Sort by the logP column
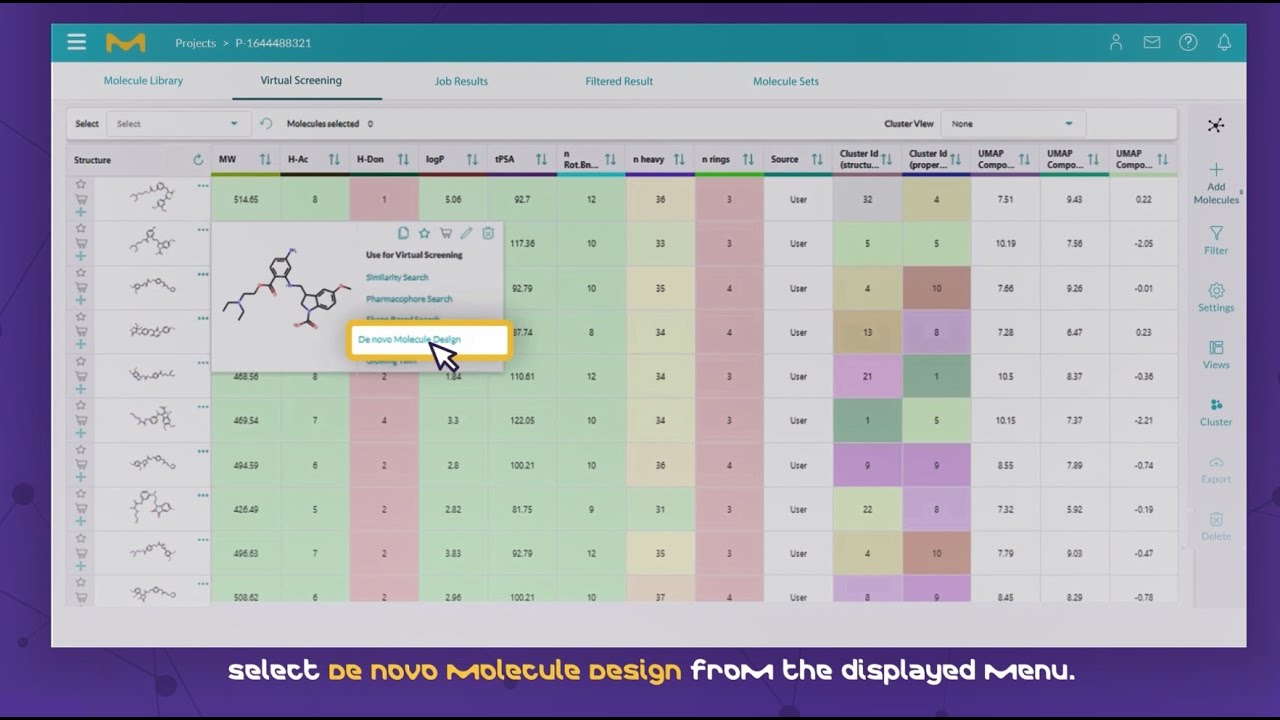The width and height of the screenshot is (1280, 720). (472, 160)
